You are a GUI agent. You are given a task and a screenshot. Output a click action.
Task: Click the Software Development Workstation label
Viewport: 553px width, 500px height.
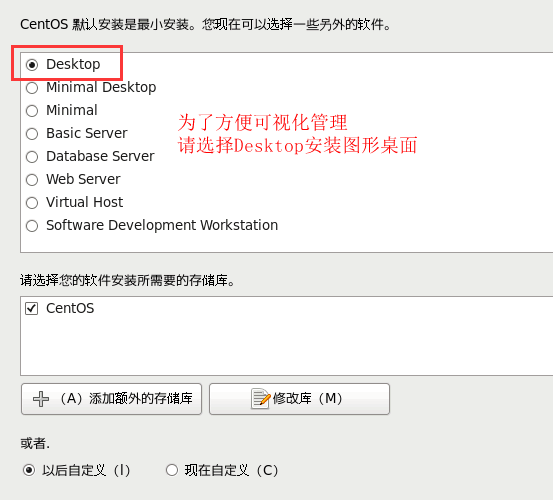pos(162,225)
